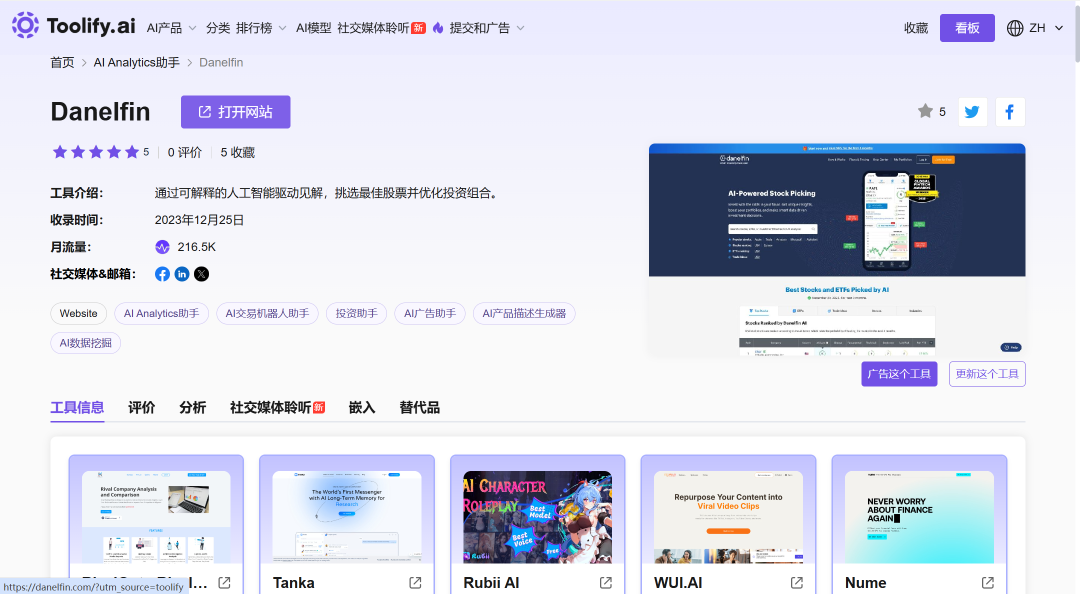Click the 更新这个工具 button

pyautogui.click(x=987, y=374)
